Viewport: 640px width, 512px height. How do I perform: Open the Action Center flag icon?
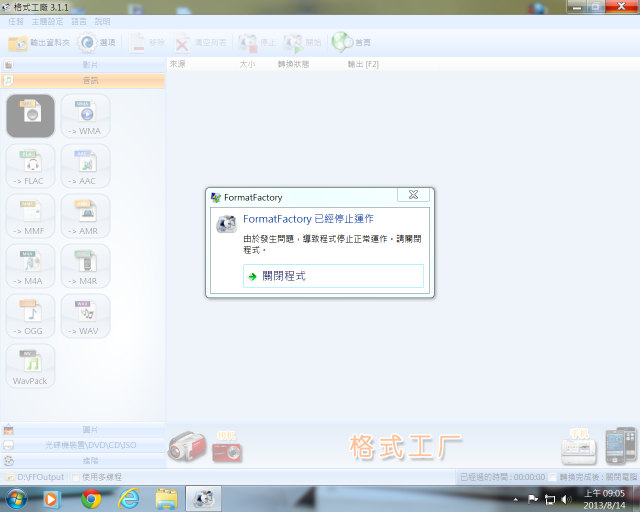pyautogui.click(x=533, y=499)
